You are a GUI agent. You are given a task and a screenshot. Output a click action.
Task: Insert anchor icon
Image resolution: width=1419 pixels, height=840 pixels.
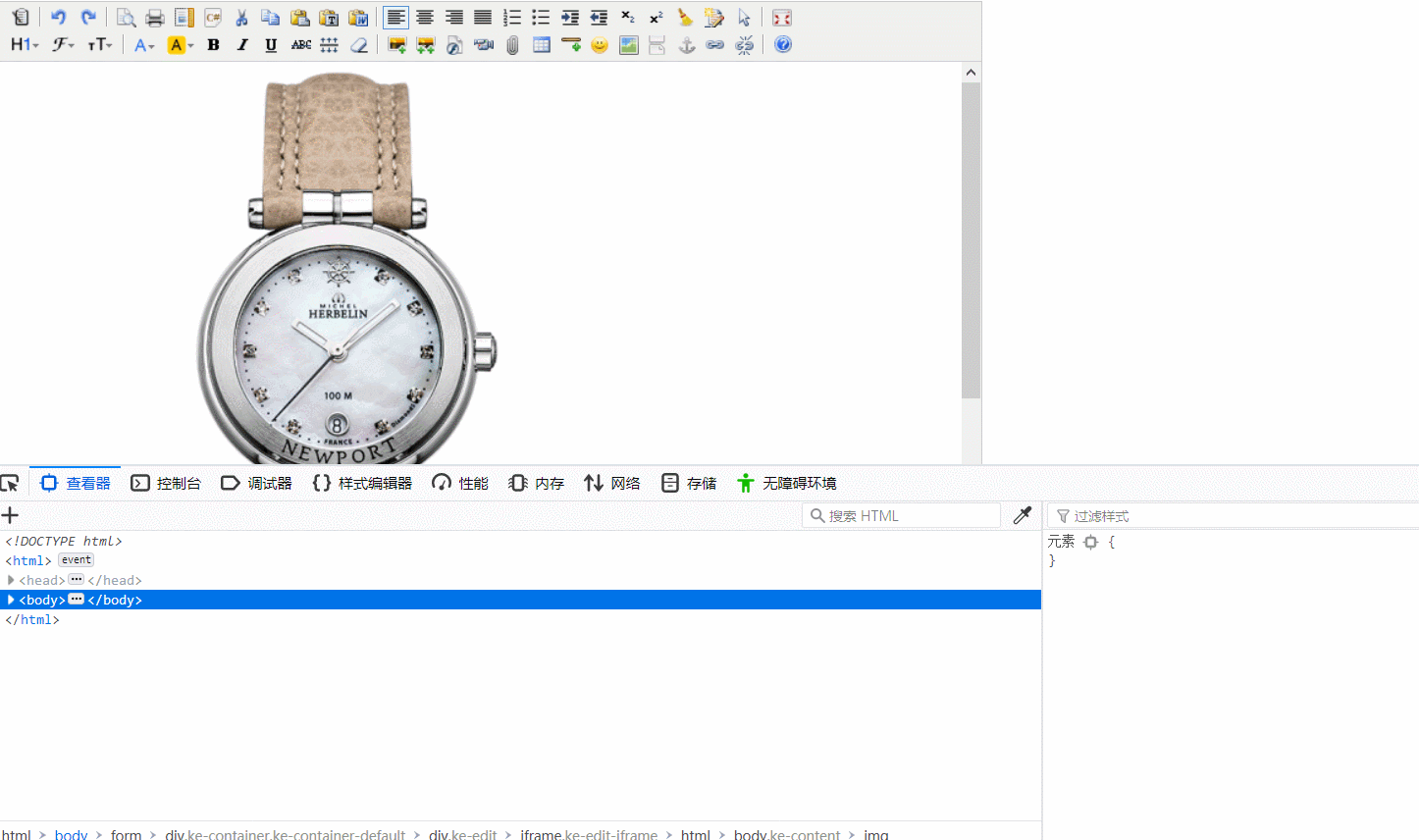coord(687,45)
